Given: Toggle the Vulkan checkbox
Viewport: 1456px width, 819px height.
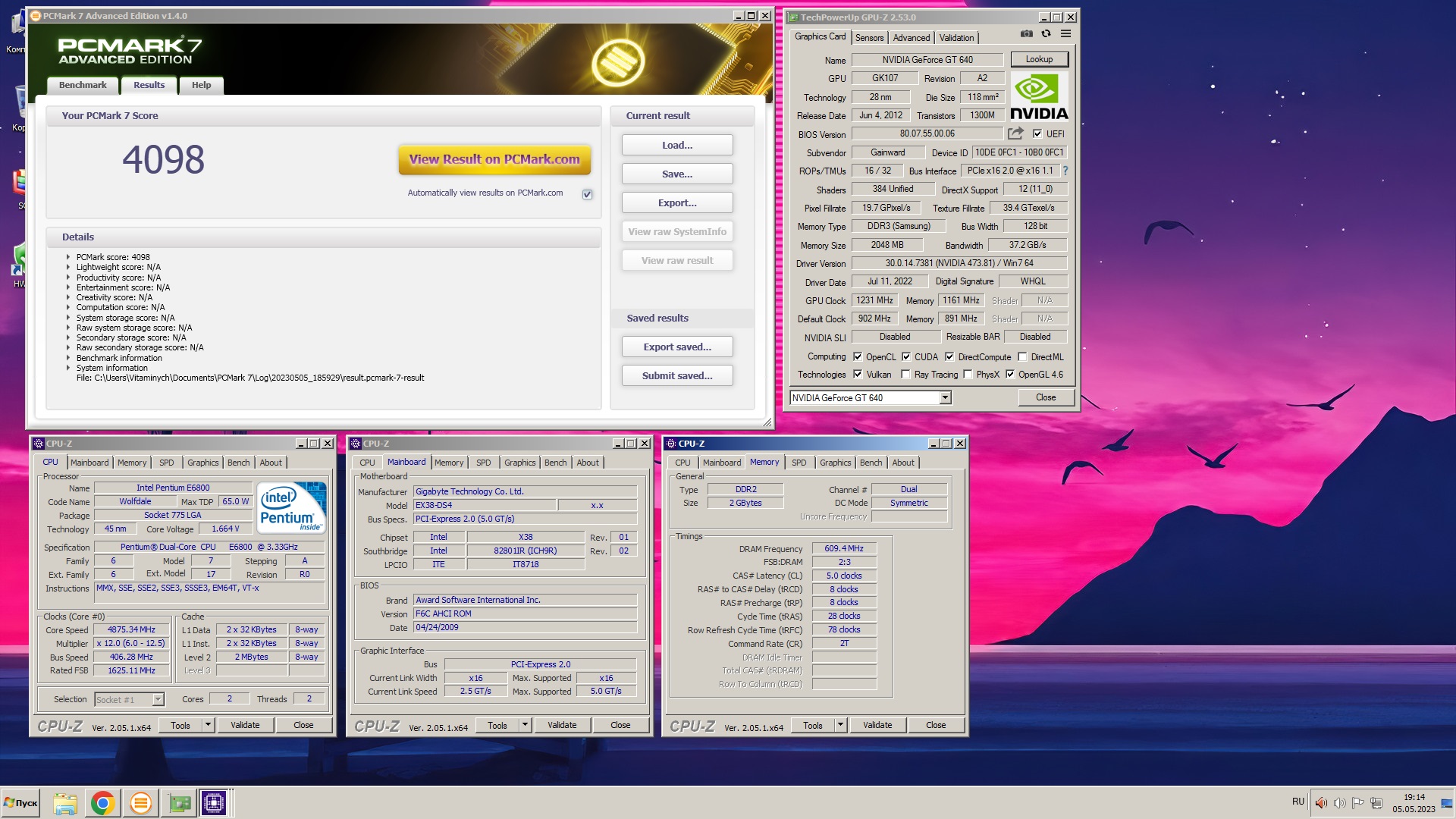Looking at the screenshot, I should click(858, 374).
